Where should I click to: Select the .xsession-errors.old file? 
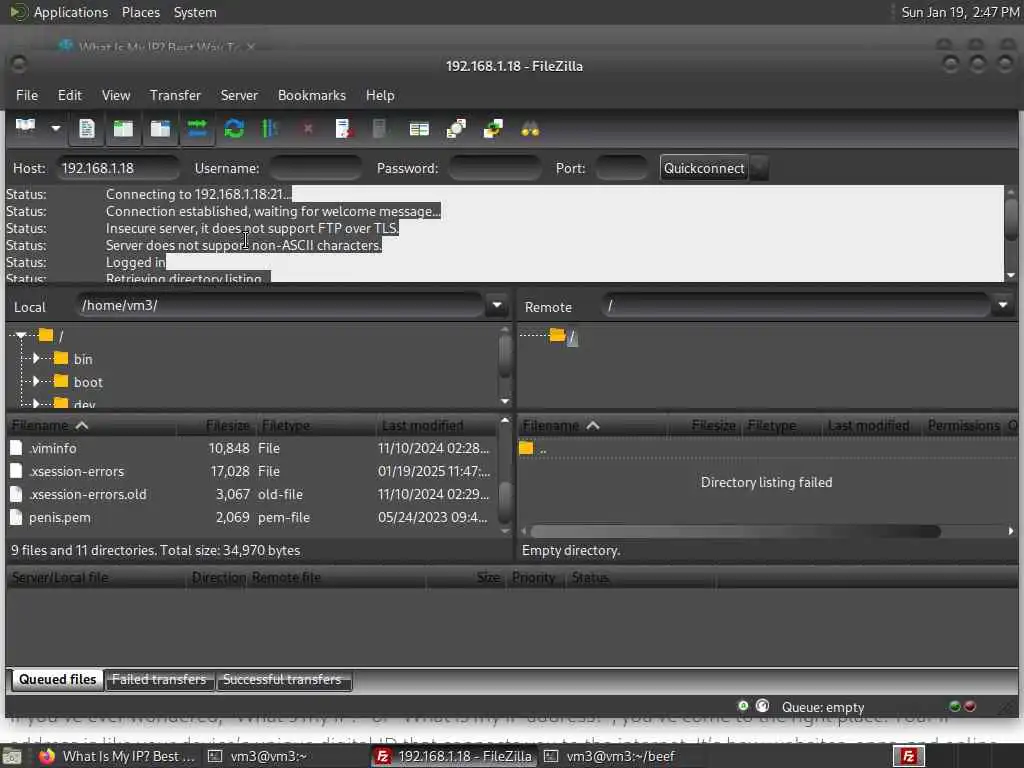pos(88,494)
